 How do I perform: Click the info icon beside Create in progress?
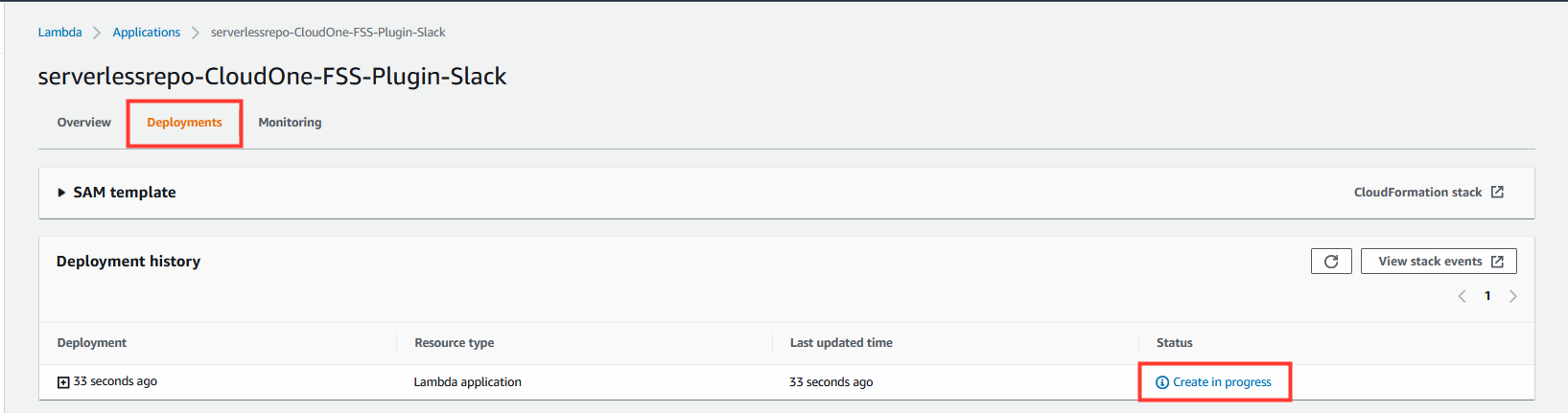[x=1162, y=382]
